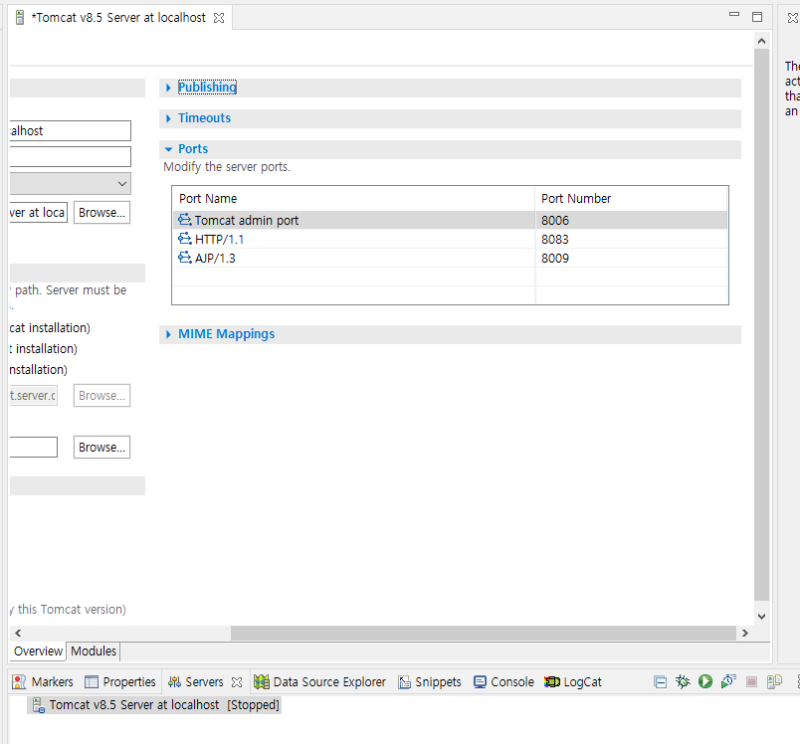Click the configuration path field 'ver at loca'
800x744 pixels.
[38, 213]
